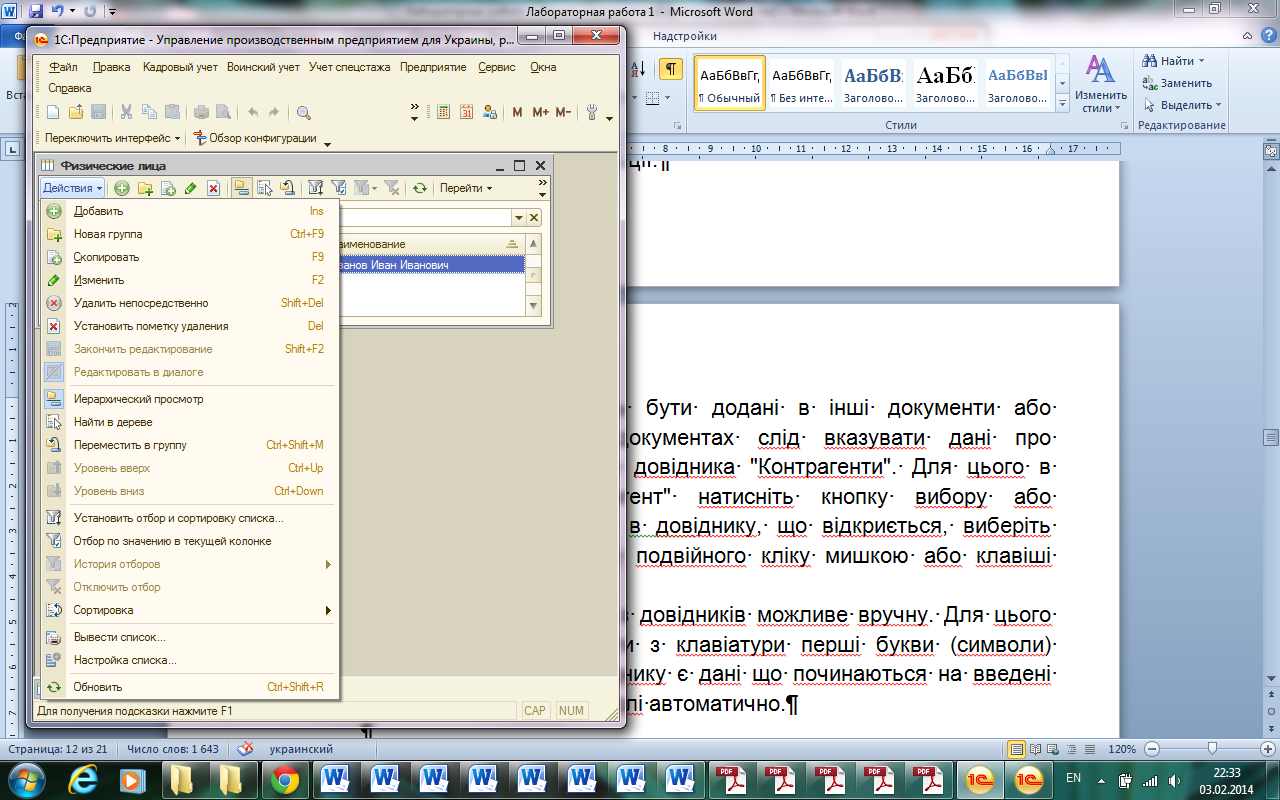
Task: Apply the Без интервала style in Word
Action: pyautogui.click(x=802, y=83)
